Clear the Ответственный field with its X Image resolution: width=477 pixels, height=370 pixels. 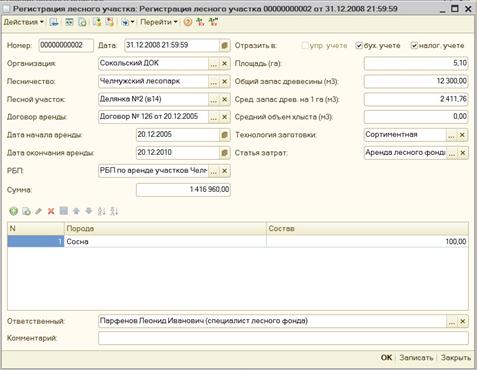pos(462,321)
